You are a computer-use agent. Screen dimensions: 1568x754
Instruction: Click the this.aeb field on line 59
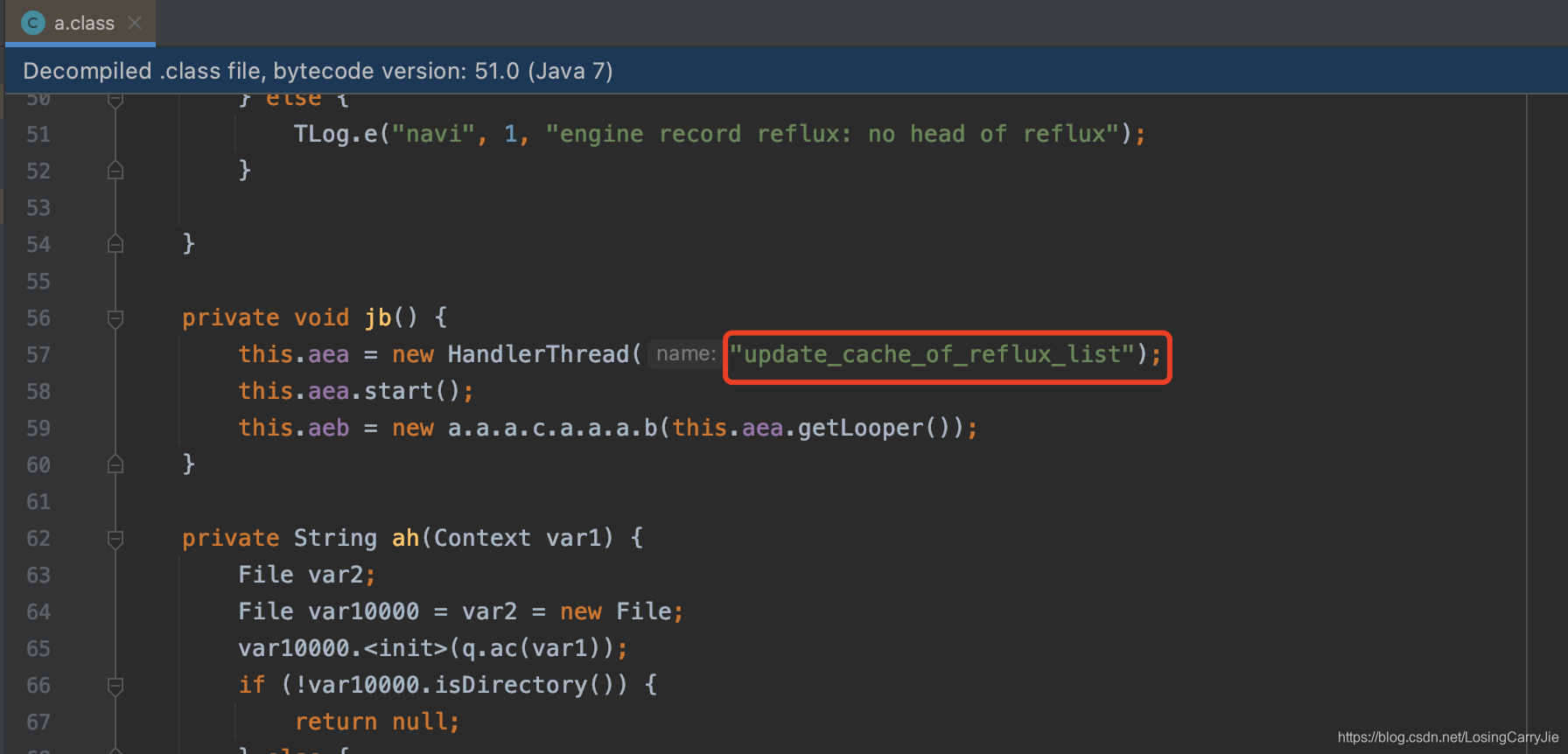click(x=294, y=428)
